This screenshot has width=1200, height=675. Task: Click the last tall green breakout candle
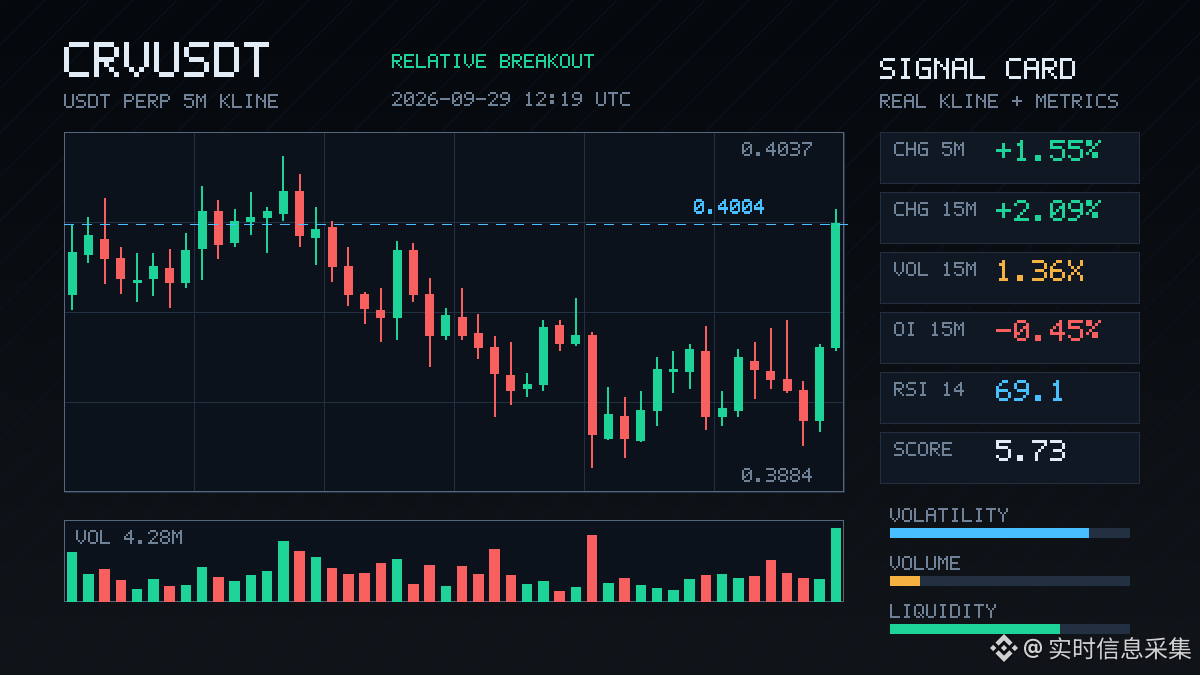(x=836, y=285)
